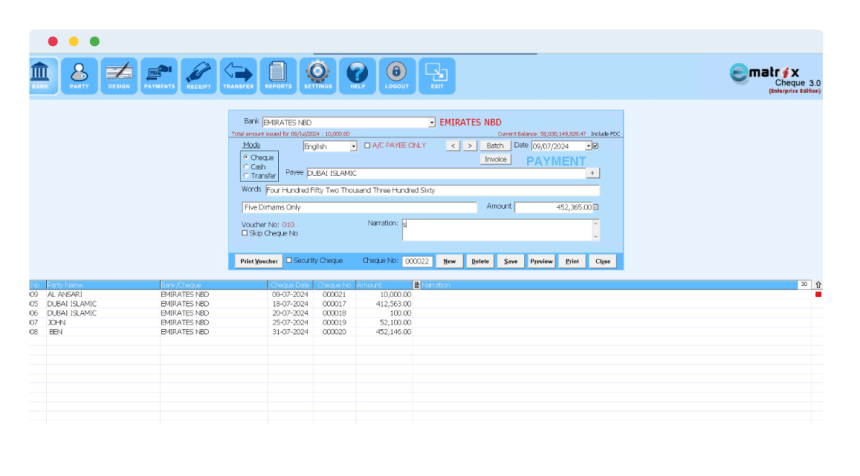
Task: Click the Cheque No field 000022
Action: click(417, 262)
